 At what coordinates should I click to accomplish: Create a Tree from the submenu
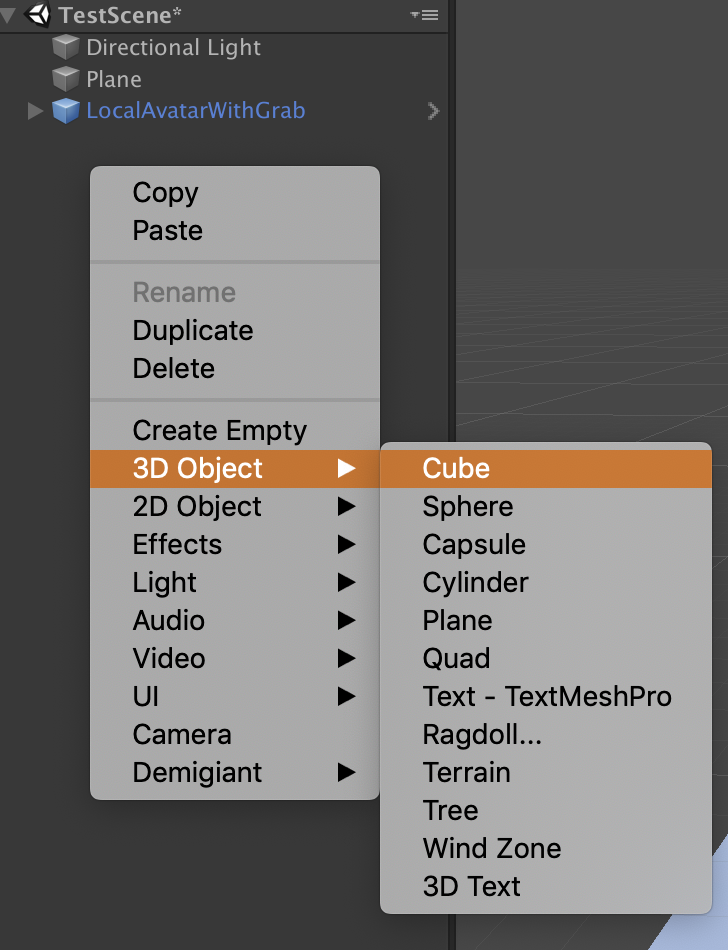546,811
